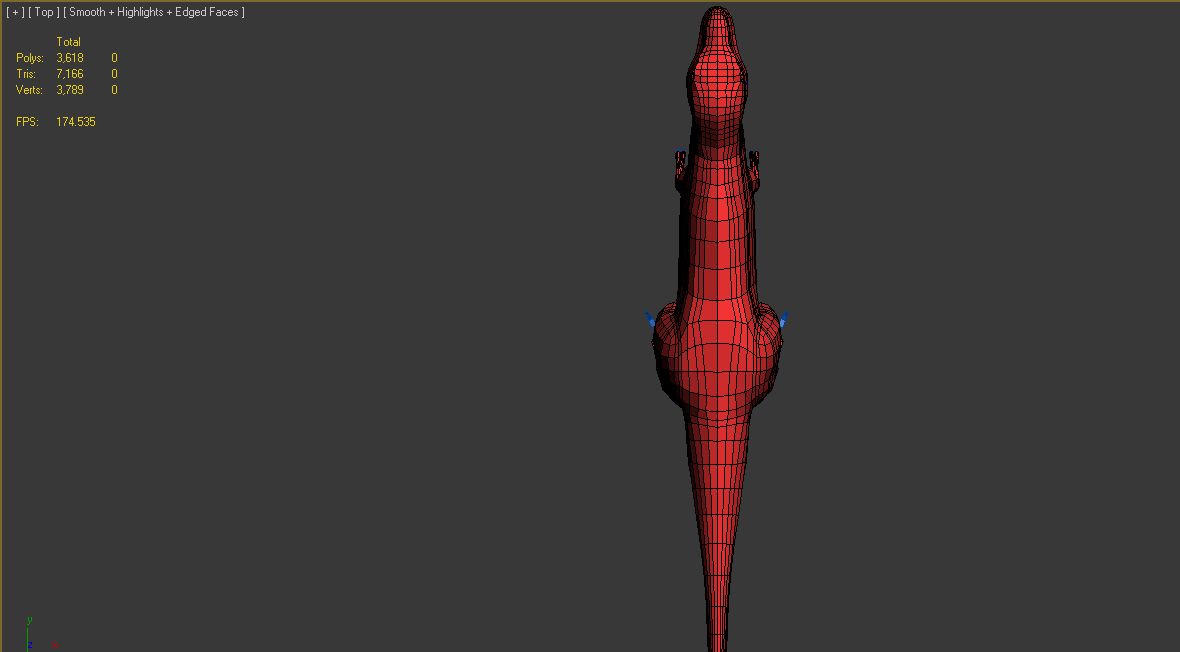This screenshot has width=1180, height=652.
Task: Select the vertex count value 3,789
Action: (x=70, y=90)
